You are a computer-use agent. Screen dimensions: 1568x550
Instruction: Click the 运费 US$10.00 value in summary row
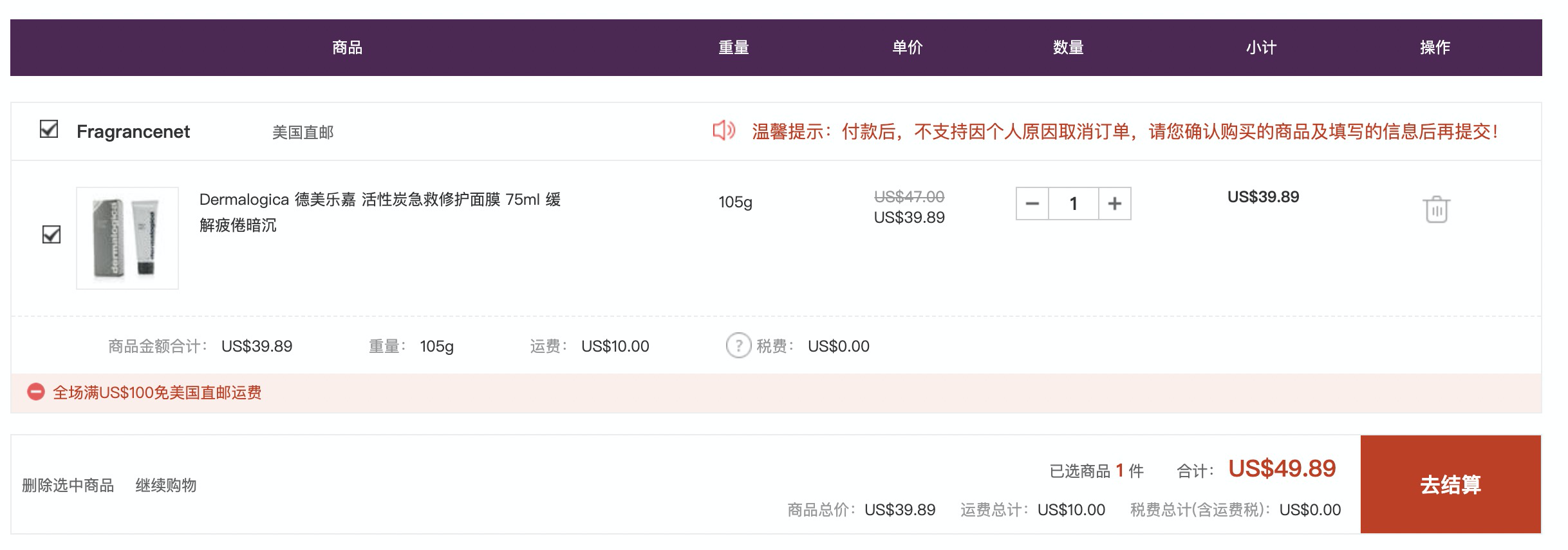(x=615, y=346)
